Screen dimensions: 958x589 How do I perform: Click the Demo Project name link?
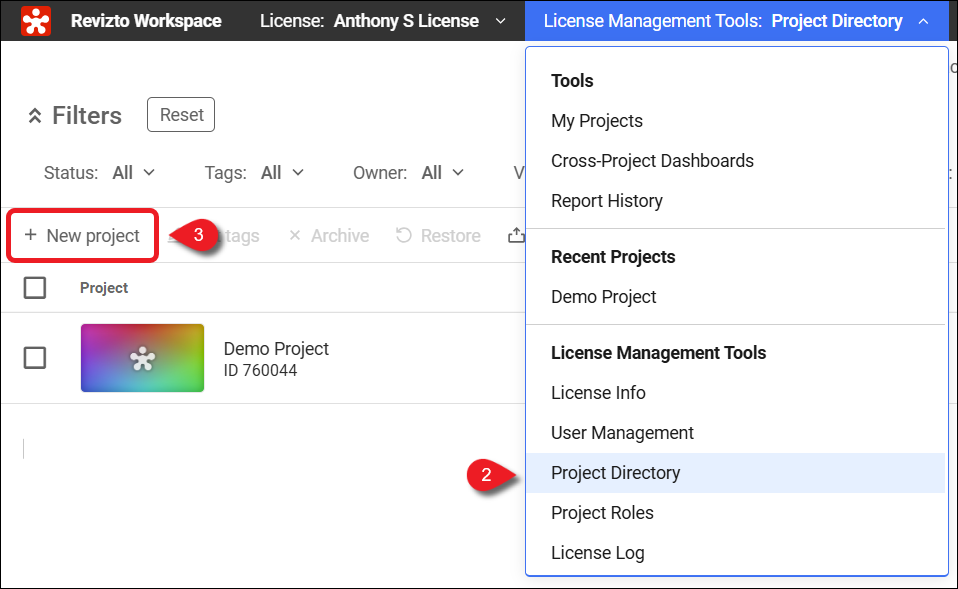pos(276,349)
